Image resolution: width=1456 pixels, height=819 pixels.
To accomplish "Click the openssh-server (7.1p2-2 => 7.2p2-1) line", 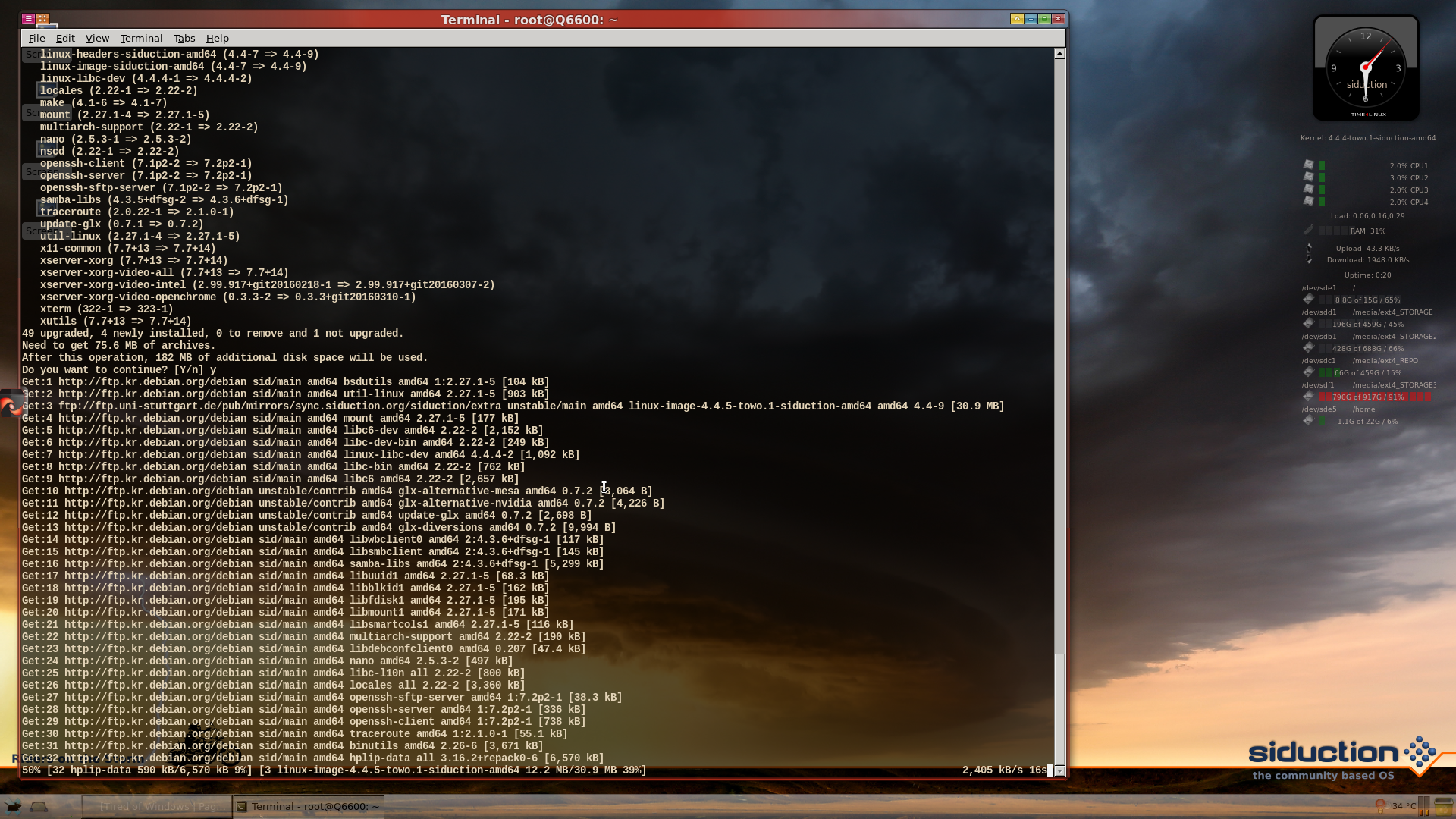I will (146, 176).
